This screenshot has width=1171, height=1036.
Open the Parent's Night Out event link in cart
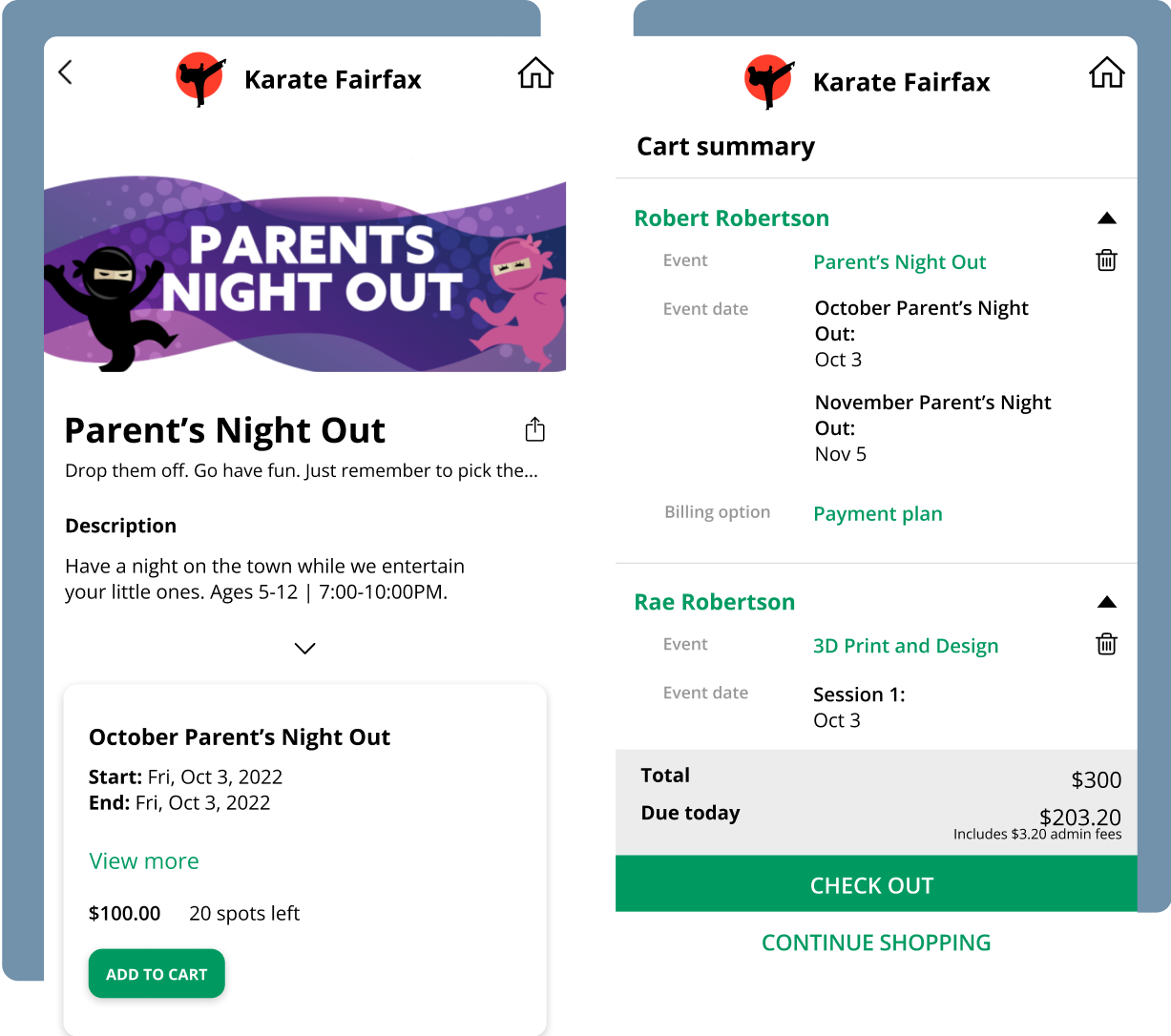[x=899, y=262]
